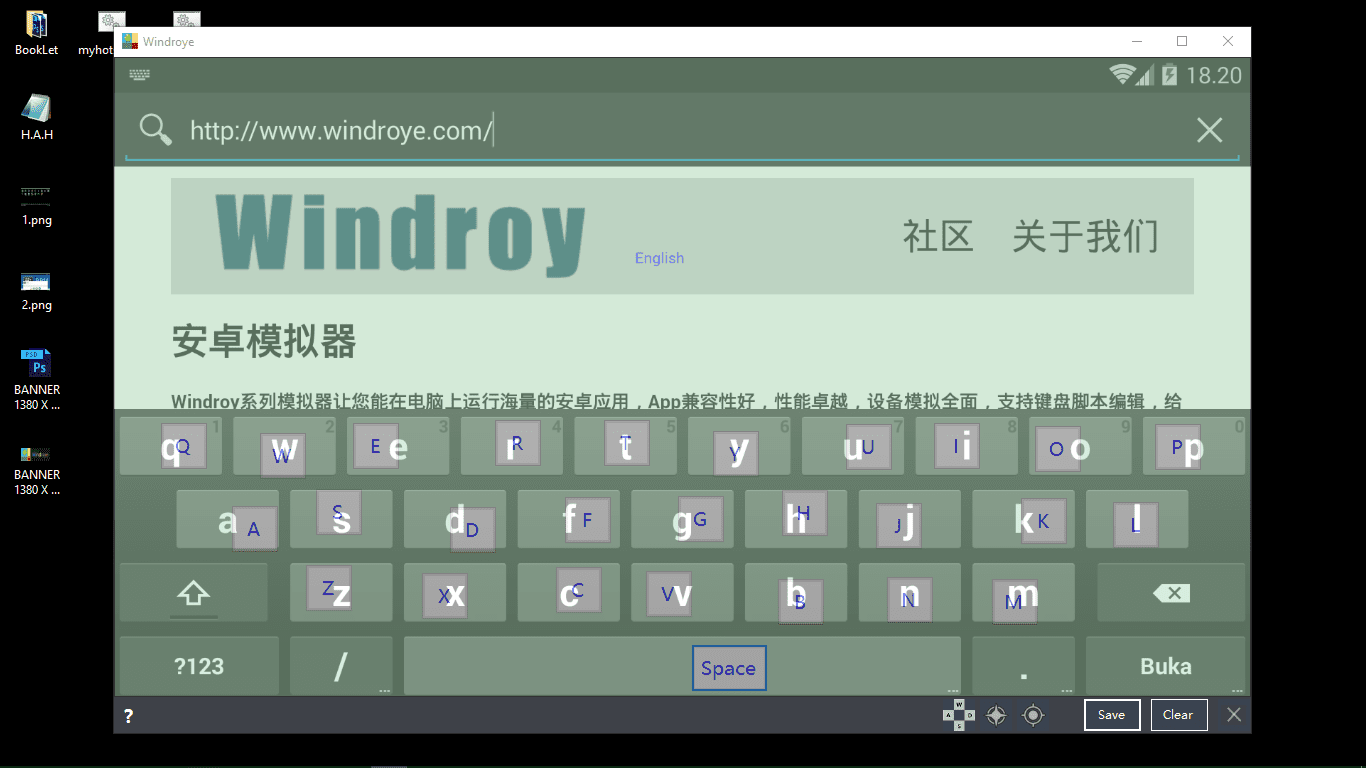The width and height of the screenshot is (1366, 768).
Task: Select the circular target fire icon in the bottom bar
Action: coord(1033,715)
